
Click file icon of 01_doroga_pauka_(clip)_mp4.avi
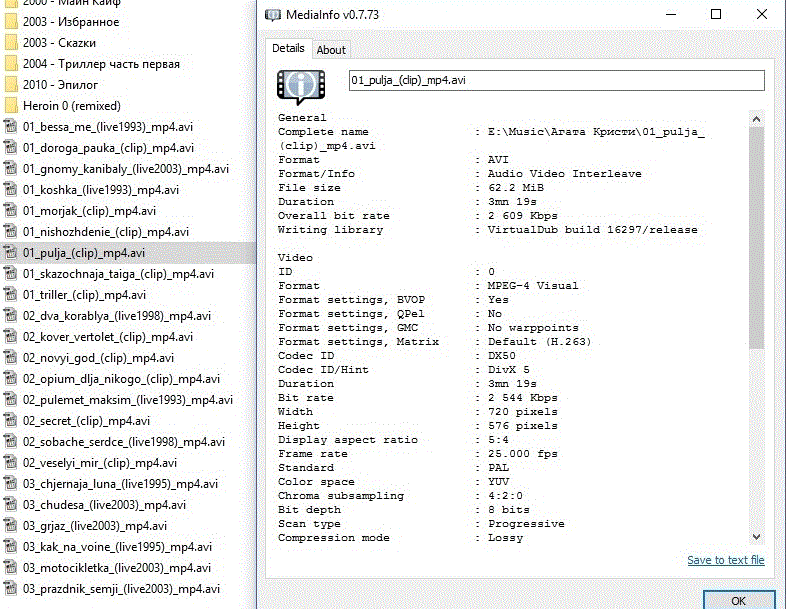(11, 148)
